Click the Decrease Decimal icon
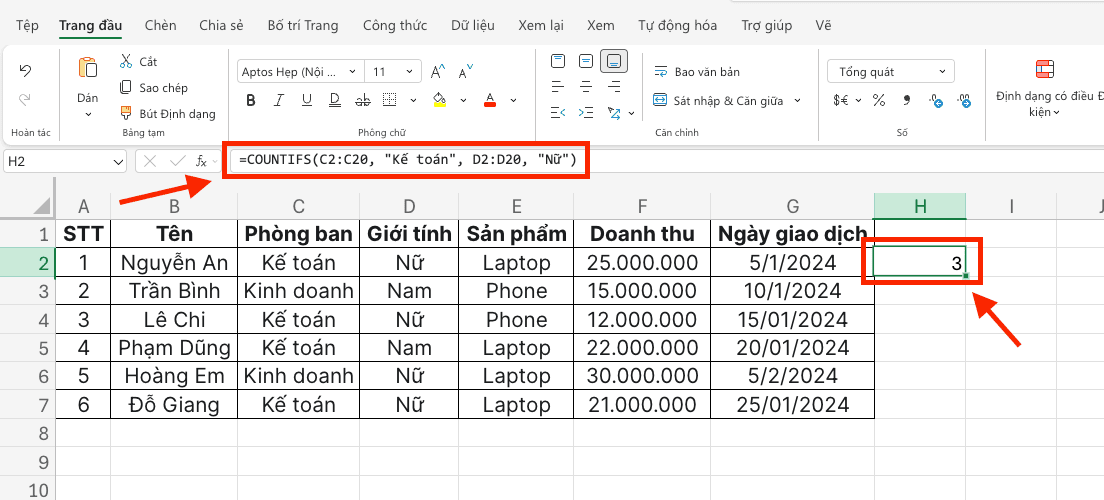 tap(935, 101)
